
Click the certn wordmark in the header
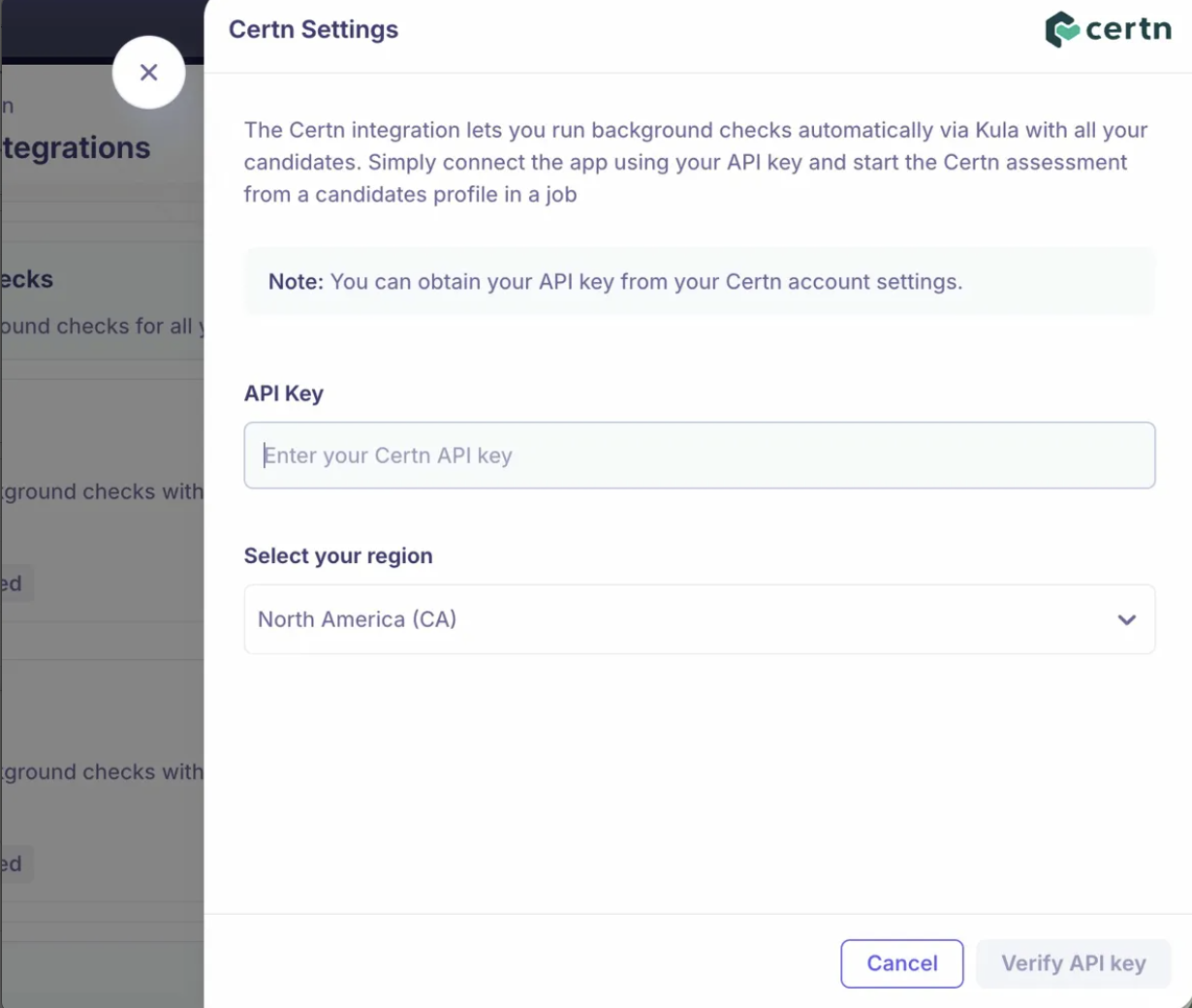point(1128,29)
